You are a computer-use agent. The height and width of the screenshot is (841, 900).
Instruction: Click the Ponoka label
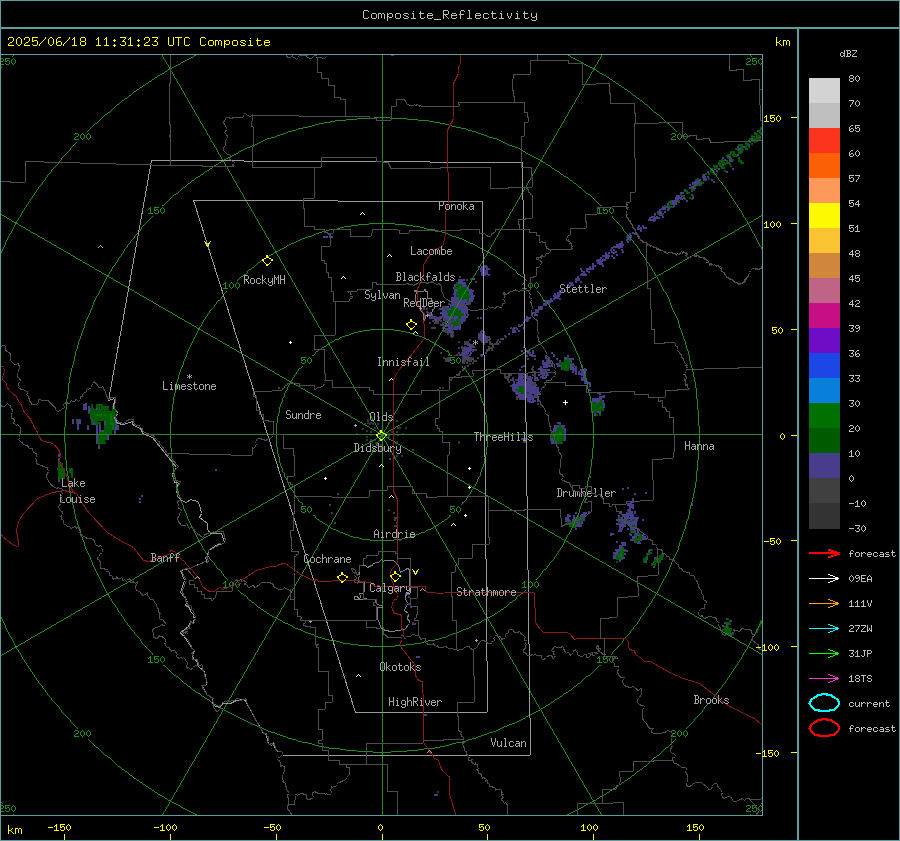point(456,206)
